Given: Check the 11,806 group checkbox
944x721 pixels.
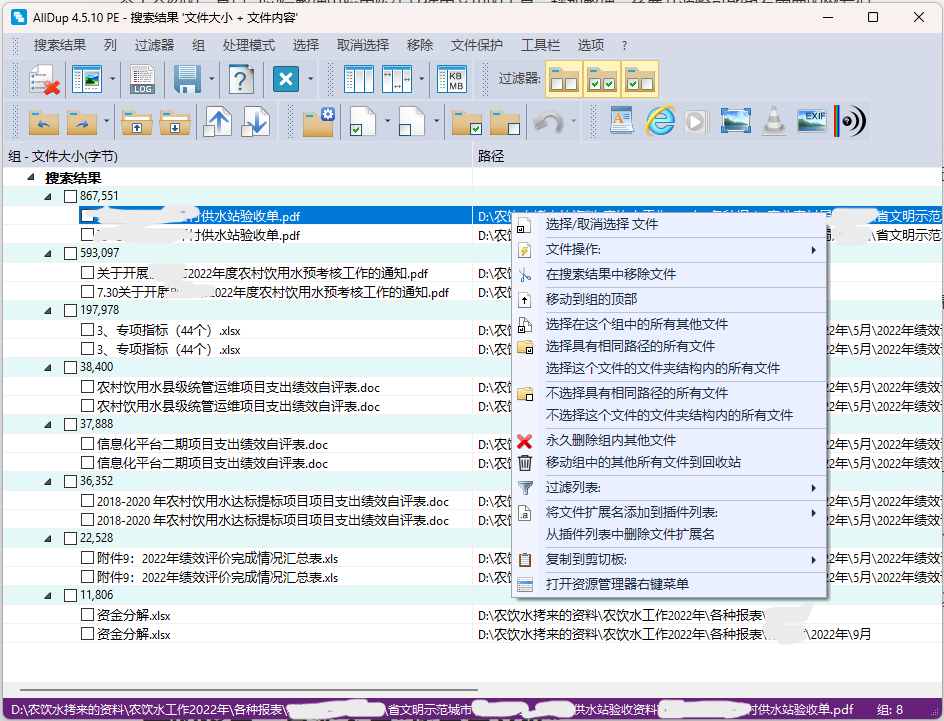Looking at the screenshot, I should [x=70, y=595].
